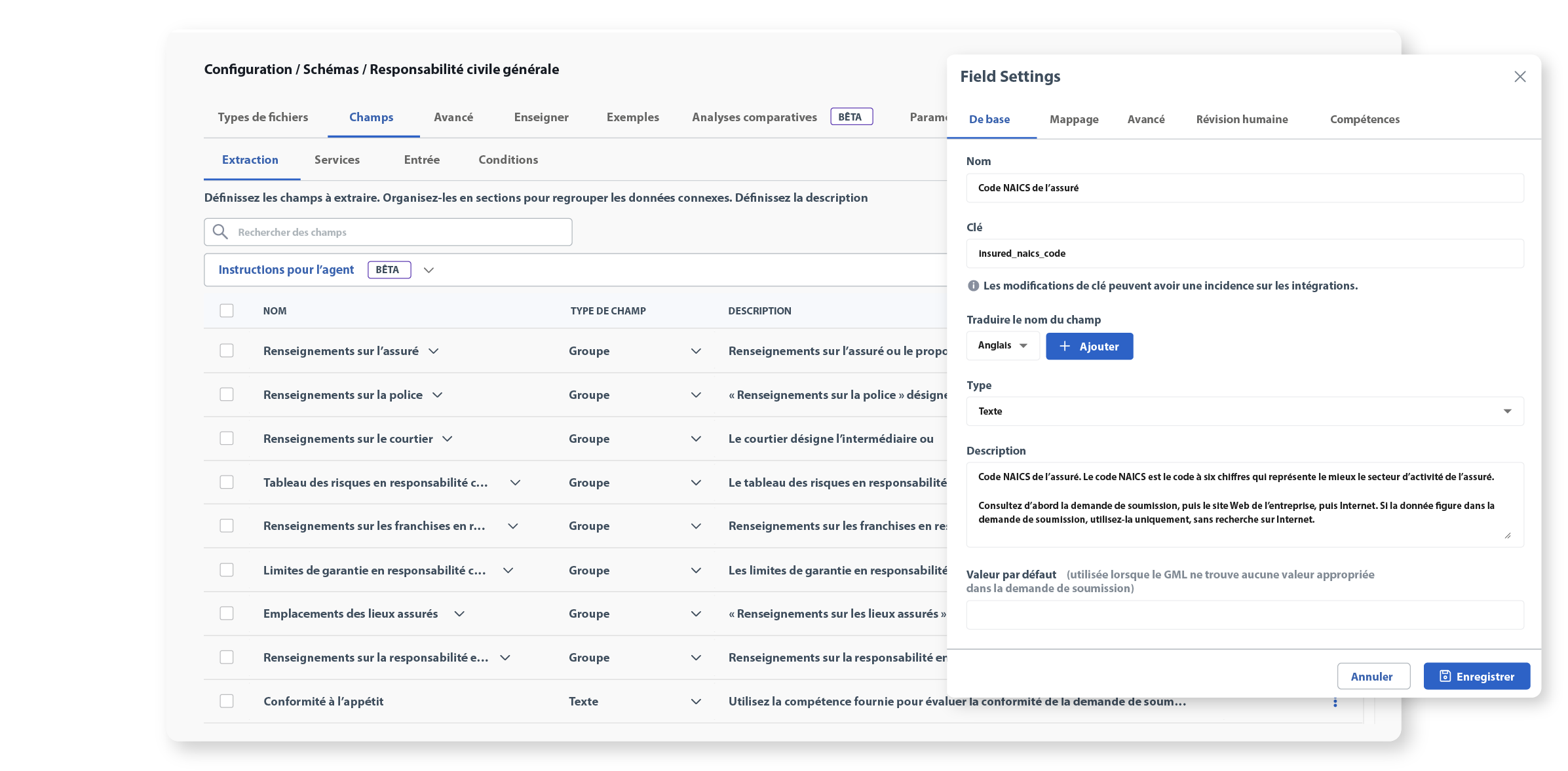Click the Annuler button
The image size is (1568, 771).
[x=1373, y=676]
